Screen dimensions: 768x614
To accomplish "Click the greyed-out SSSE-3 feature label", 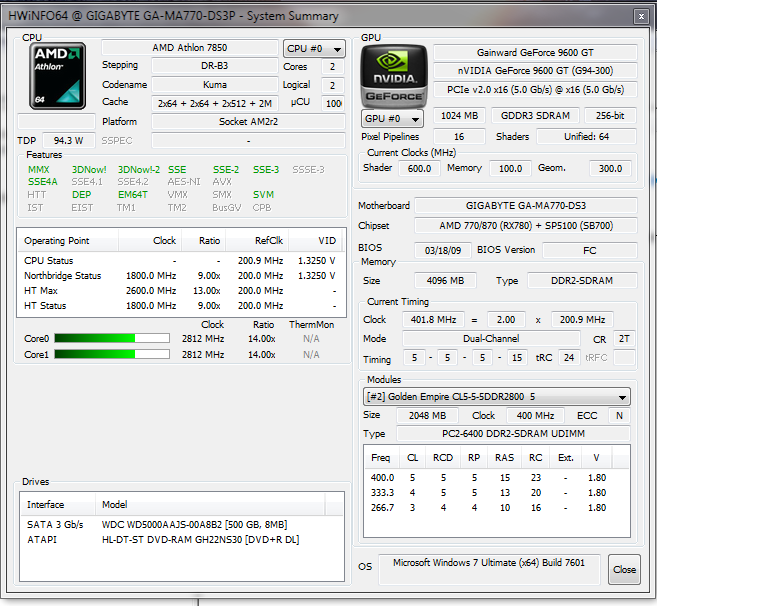I will (309, 169).
